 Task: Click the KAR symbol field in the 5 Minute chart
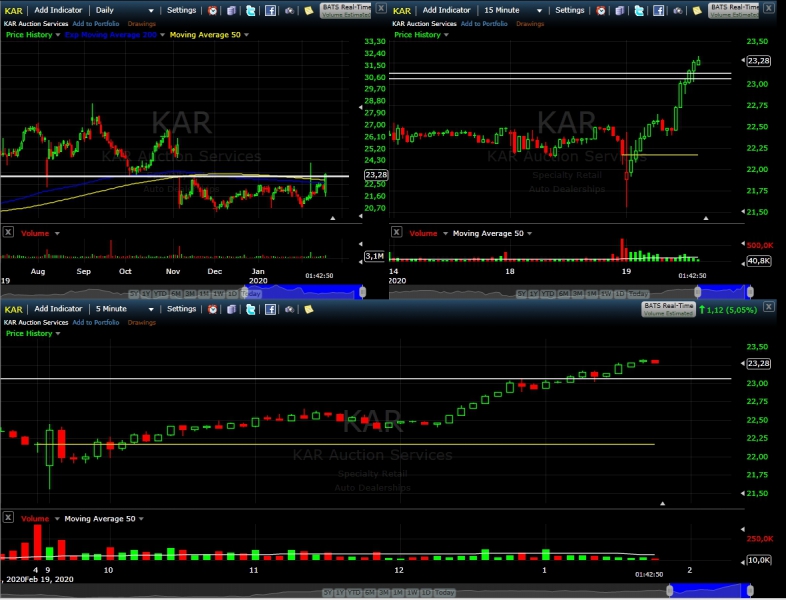[14, 309]
